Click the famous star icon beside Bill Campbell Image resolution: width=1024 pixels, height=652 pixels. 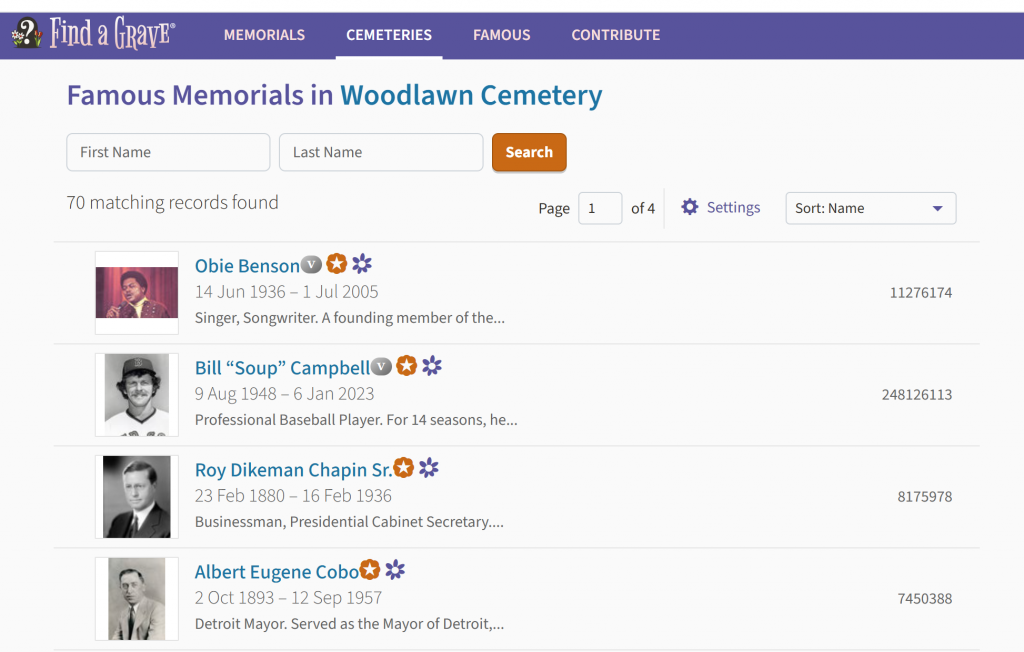[407, 365]
